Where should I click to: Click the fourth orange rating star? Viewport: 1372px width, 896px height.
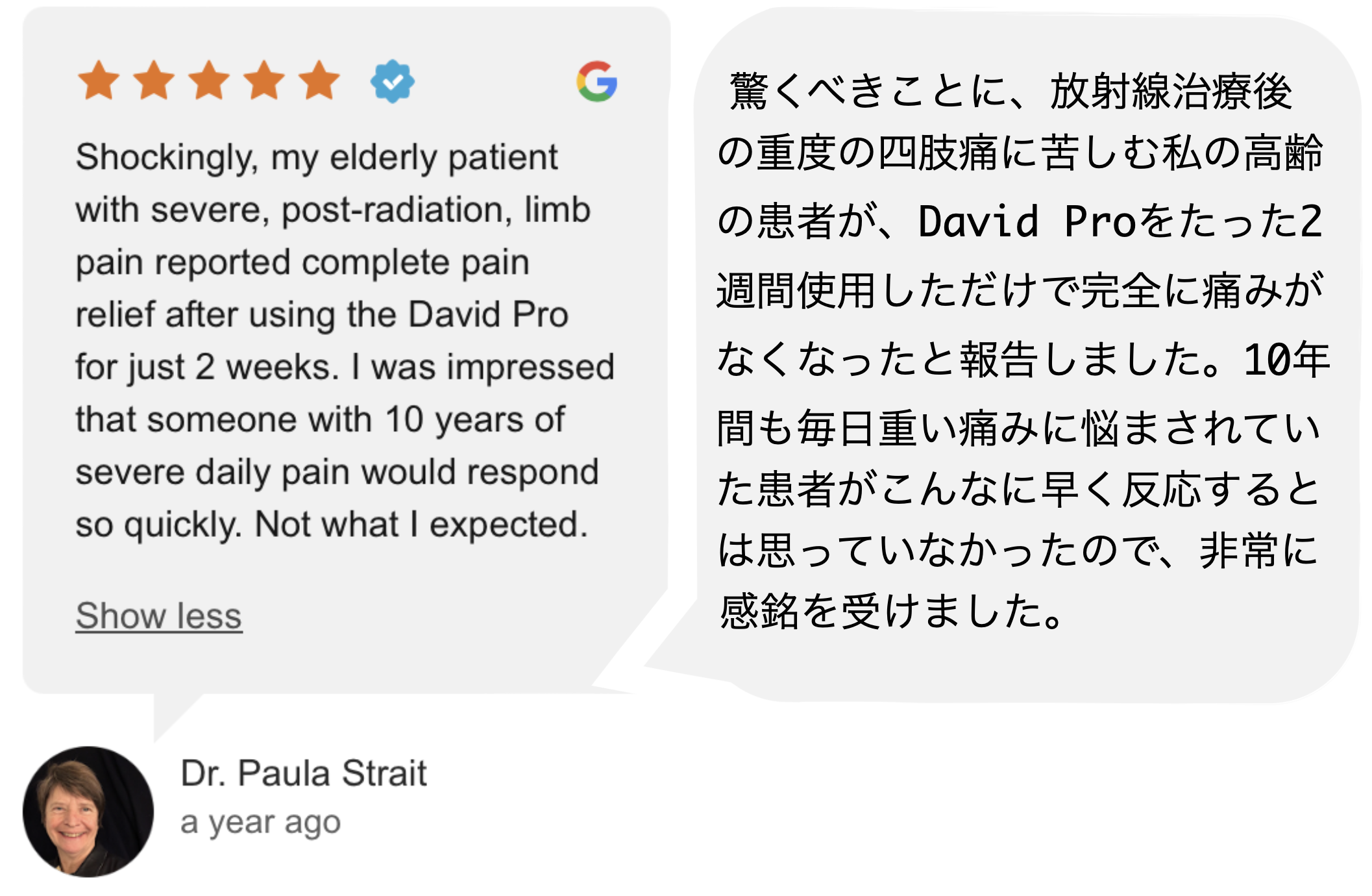click(264, 81)
